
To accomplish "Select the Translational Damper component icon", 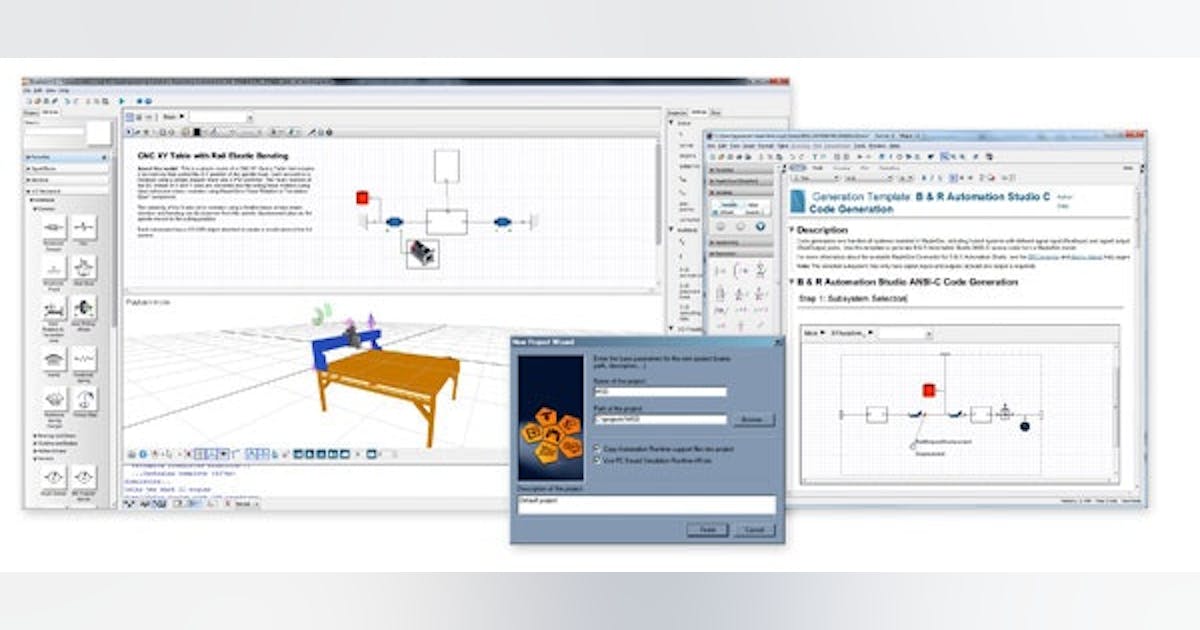I will 53,226.
